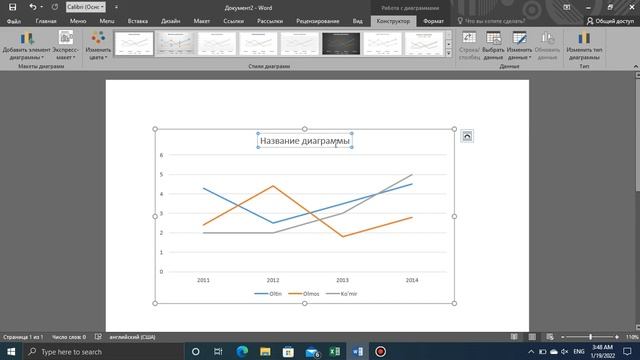Switch to Read Mode view icon

coord(514,337)
